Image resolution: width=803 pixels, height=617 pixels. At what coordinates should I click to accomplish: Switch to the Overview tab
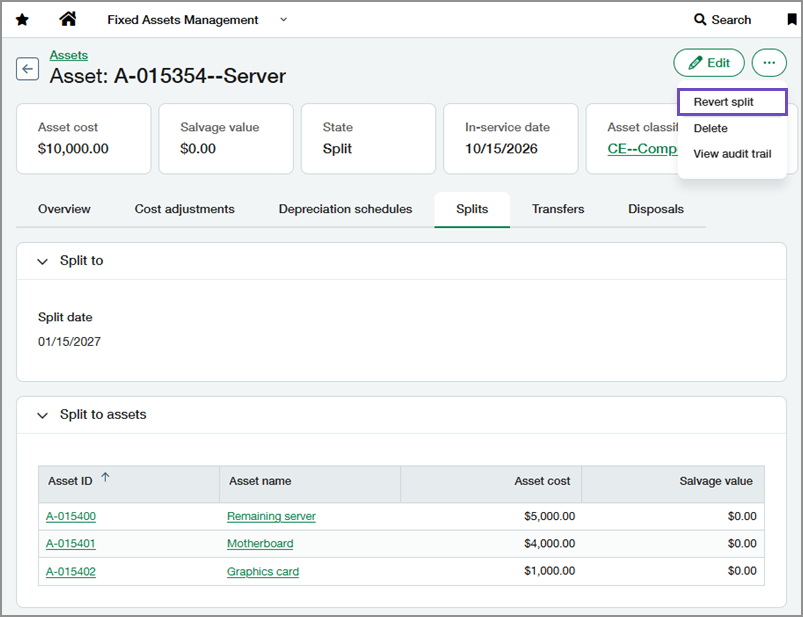coord(64,209)
